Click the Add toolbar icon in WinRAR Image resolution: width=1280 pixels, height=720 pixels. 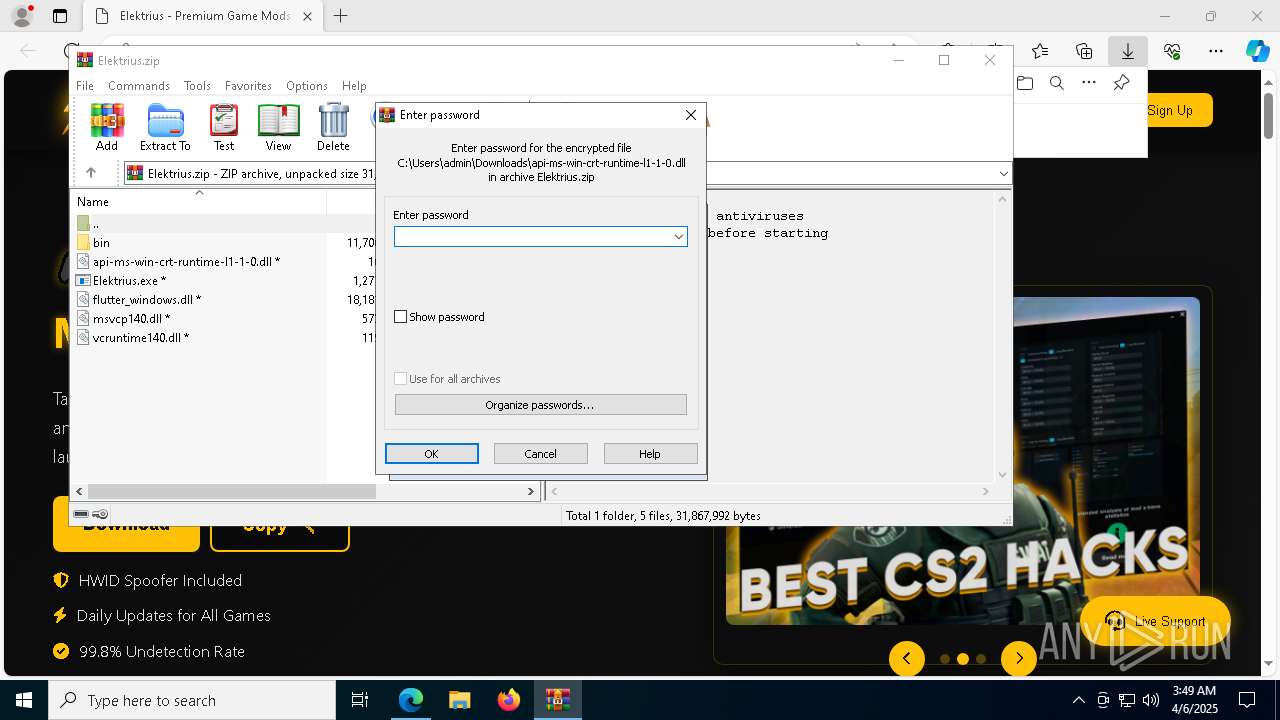[107, 127]
